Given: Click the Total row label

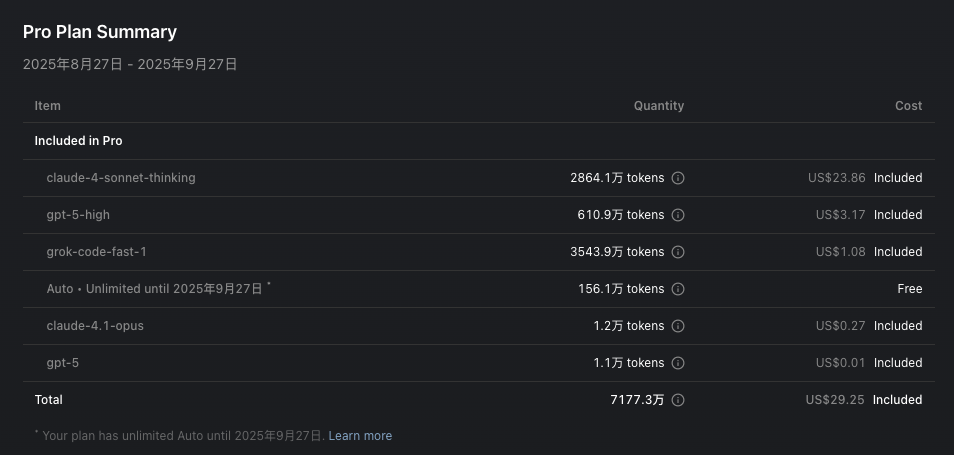Looking at the screenshot, I should (x=48, y=400).
